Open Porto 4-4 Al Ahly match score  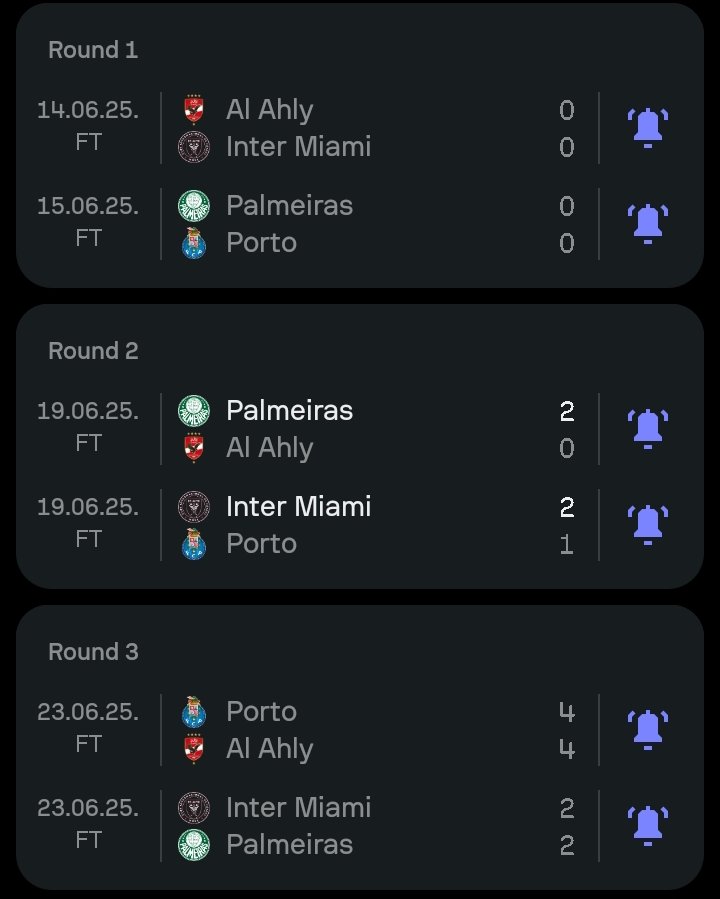567,730
